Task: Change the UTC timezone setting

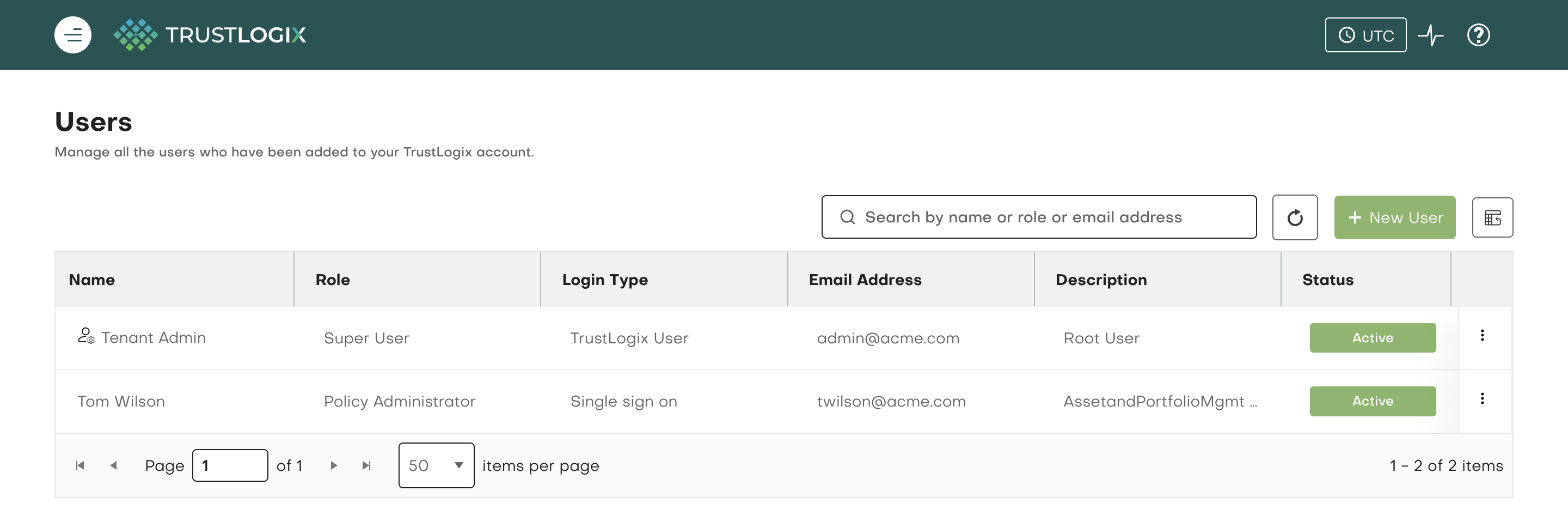Action: (x=1365, y=35)
